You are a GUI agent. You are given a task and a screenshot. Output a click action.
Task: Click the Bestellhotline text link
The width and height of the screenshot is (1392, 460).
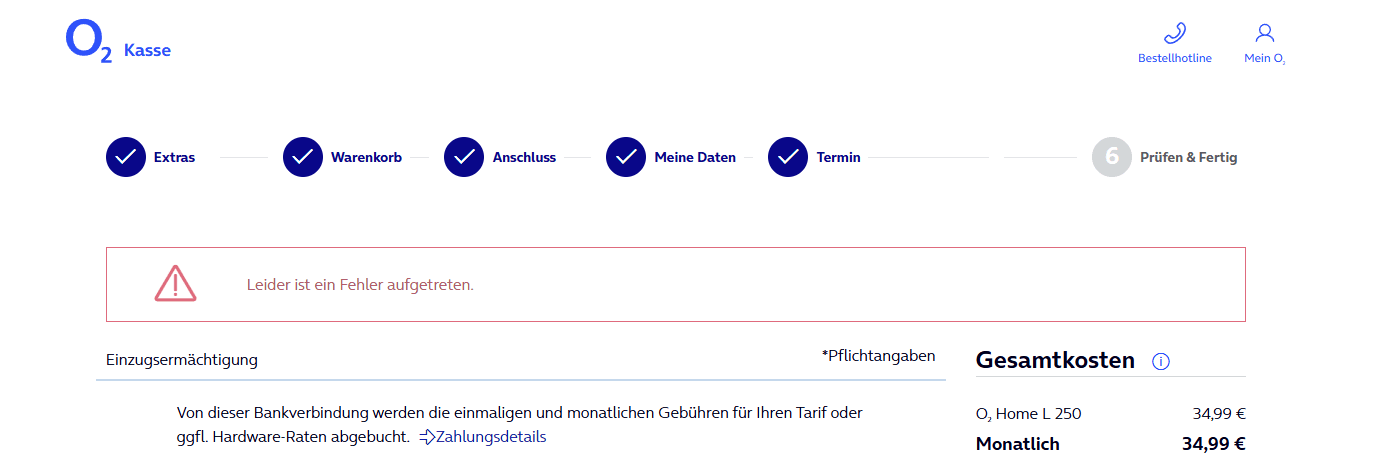coord(1174,58)
